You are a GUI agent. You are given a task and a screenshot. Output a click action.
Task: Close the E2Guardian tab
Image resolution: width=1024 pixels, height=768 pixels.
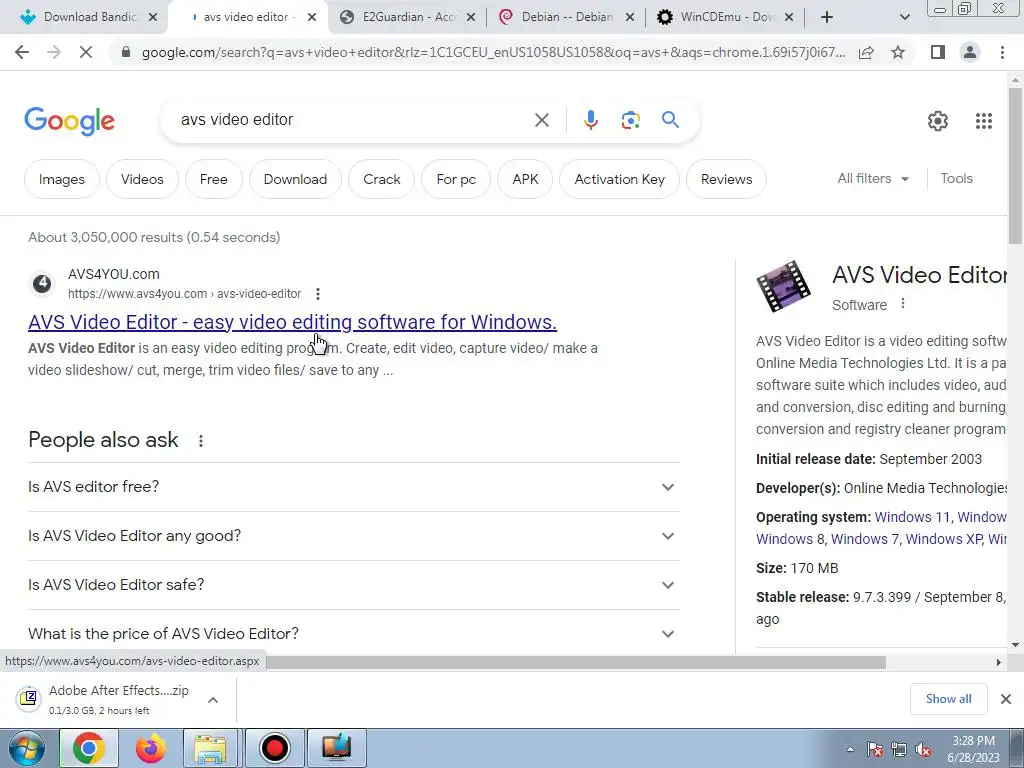tap(471, 18)
